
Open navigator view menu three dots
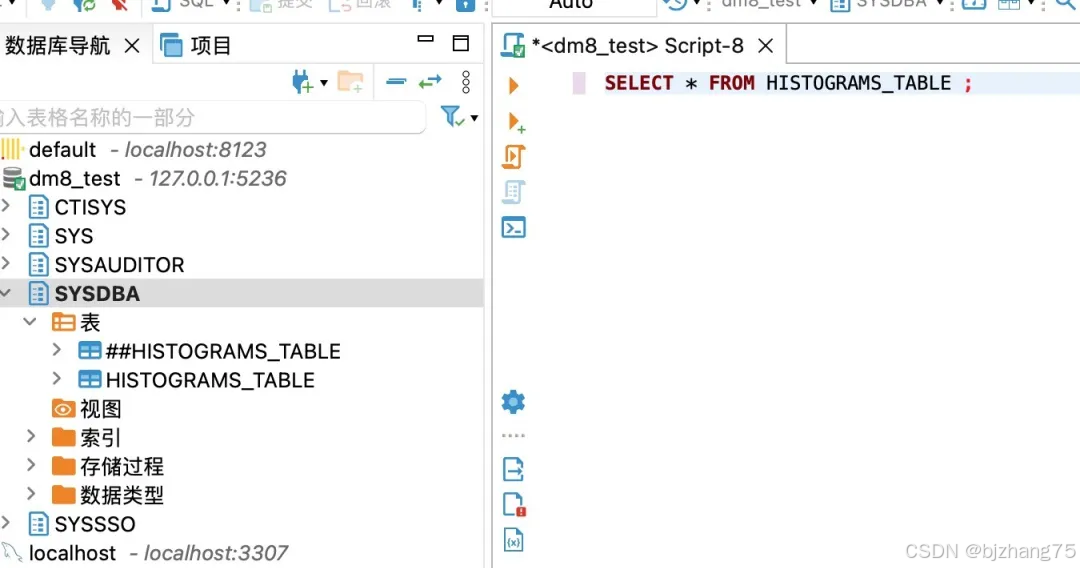pos(466,82)
